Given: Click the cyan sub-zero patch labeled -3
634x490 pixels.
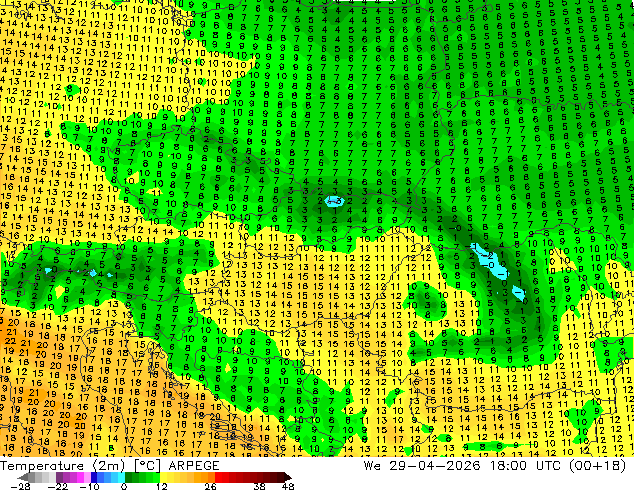Looking at the screenshot, I should pos(335,201).
